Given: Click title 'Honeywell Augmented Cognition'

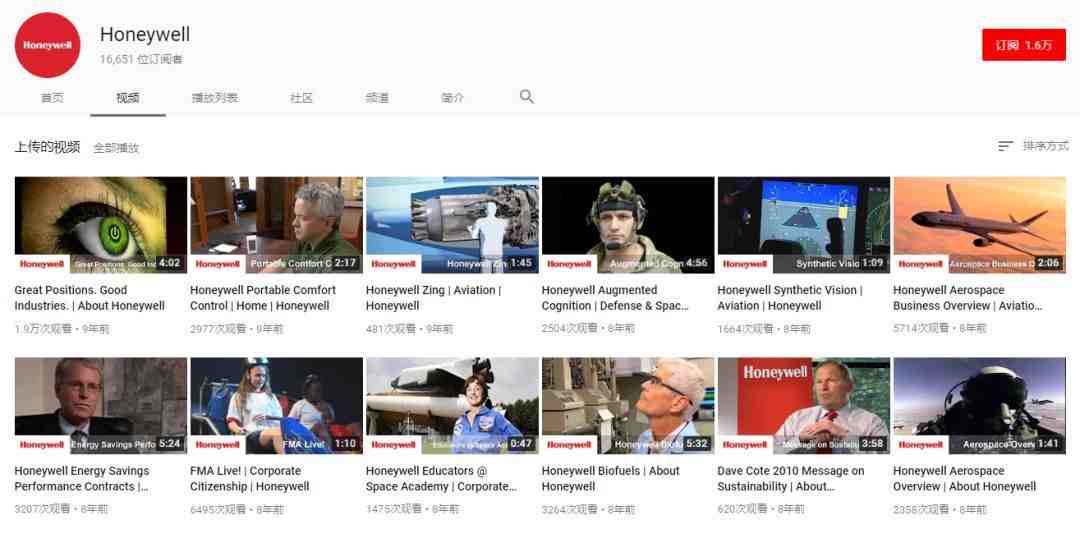Looking at the screenshot, I should [x=615, y=298].
